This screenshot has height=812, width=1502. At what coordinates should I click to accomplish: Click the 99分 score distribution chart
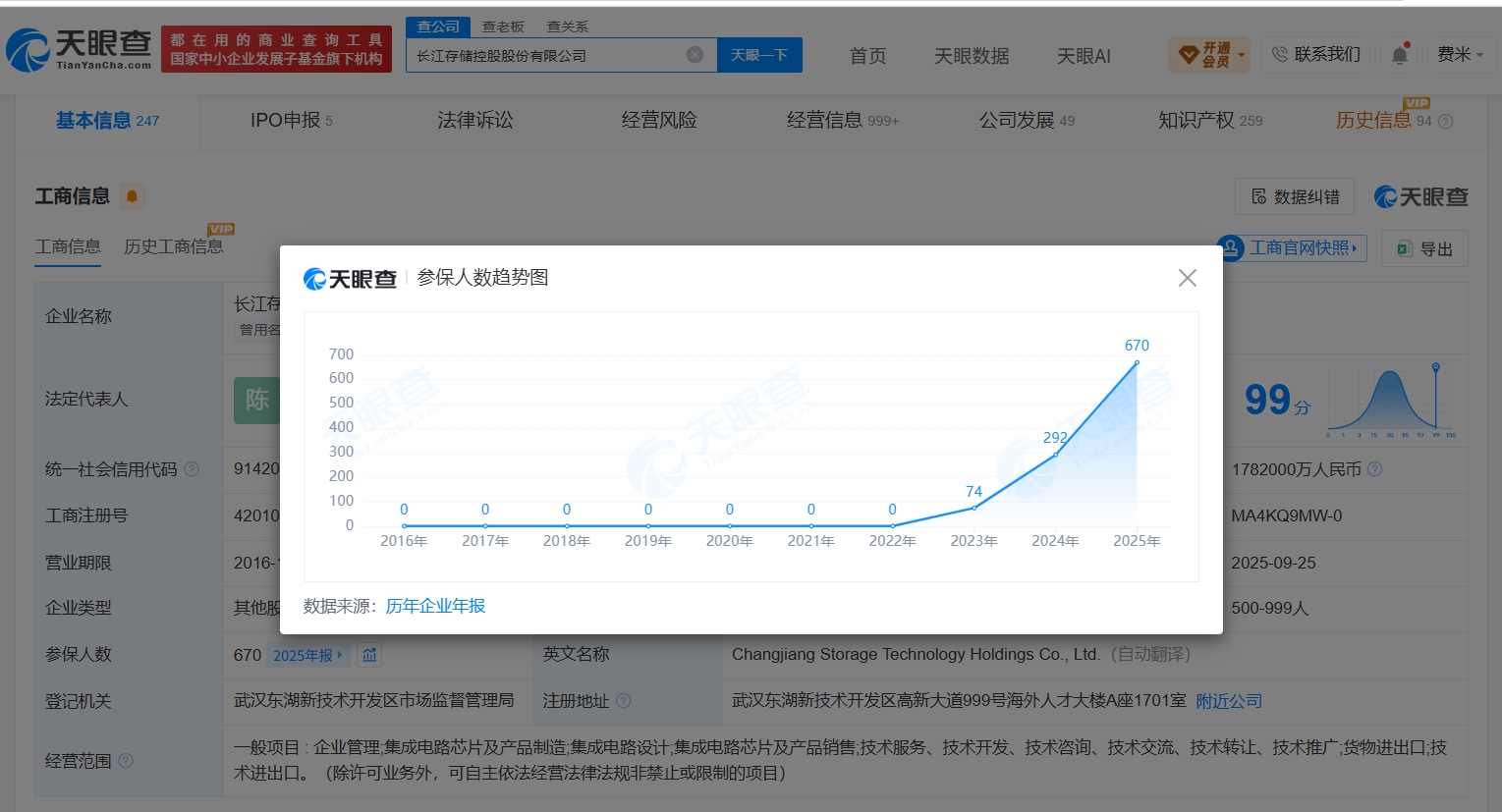(1392, 401)
